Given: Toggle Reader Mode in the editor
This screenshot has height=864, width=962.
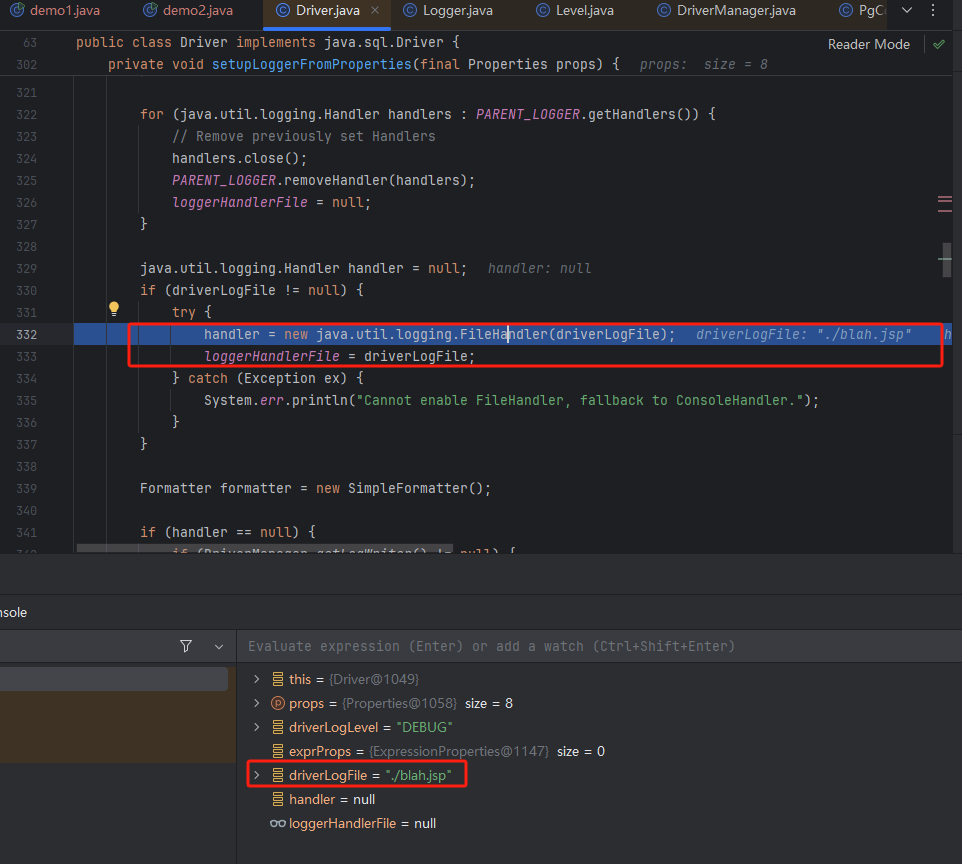Looking at the screenshot, I should coord(868,44).
